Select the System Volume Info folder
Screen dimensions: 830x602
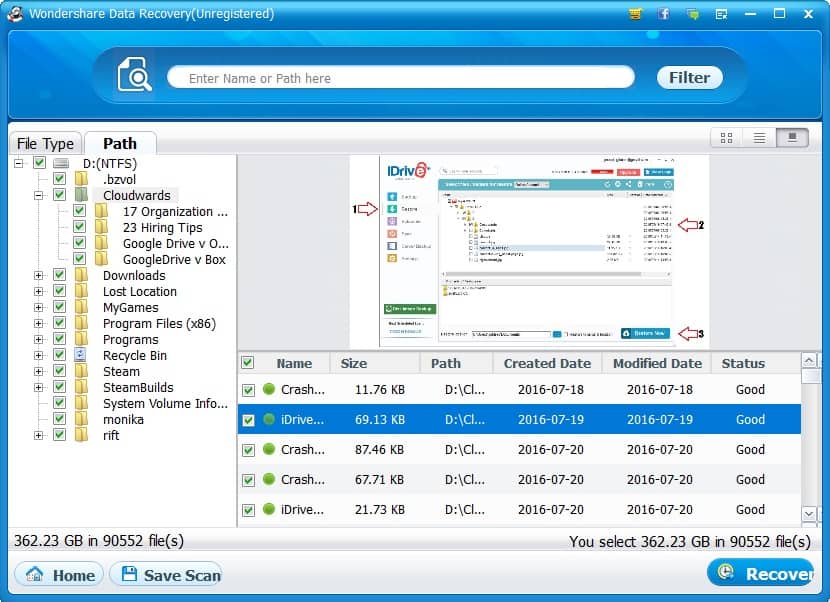tap(165, 403)
